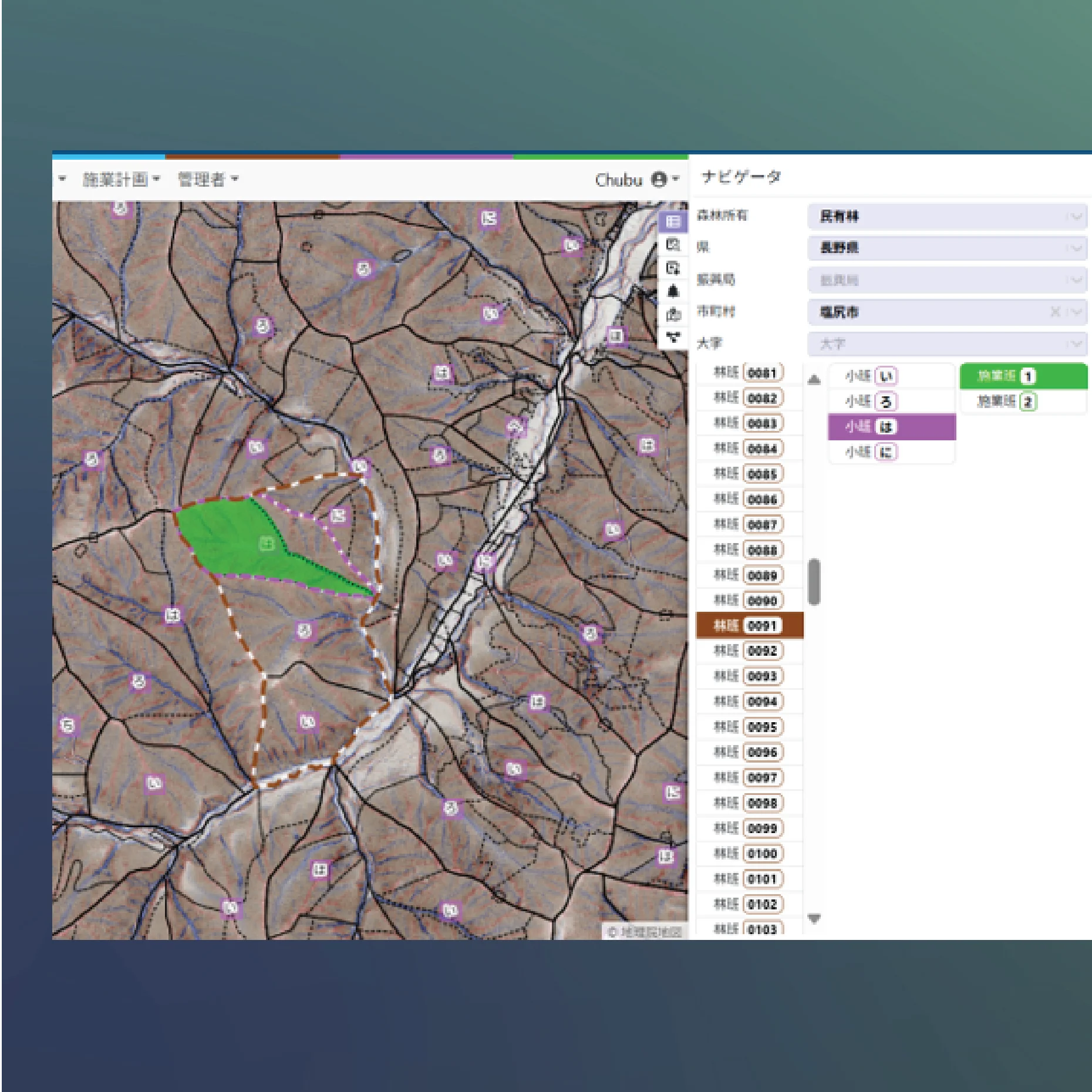Open the 管理者 menu
Image resolution: width=1092 pixels, height=1092 pixels.
(x=205, y=178)
